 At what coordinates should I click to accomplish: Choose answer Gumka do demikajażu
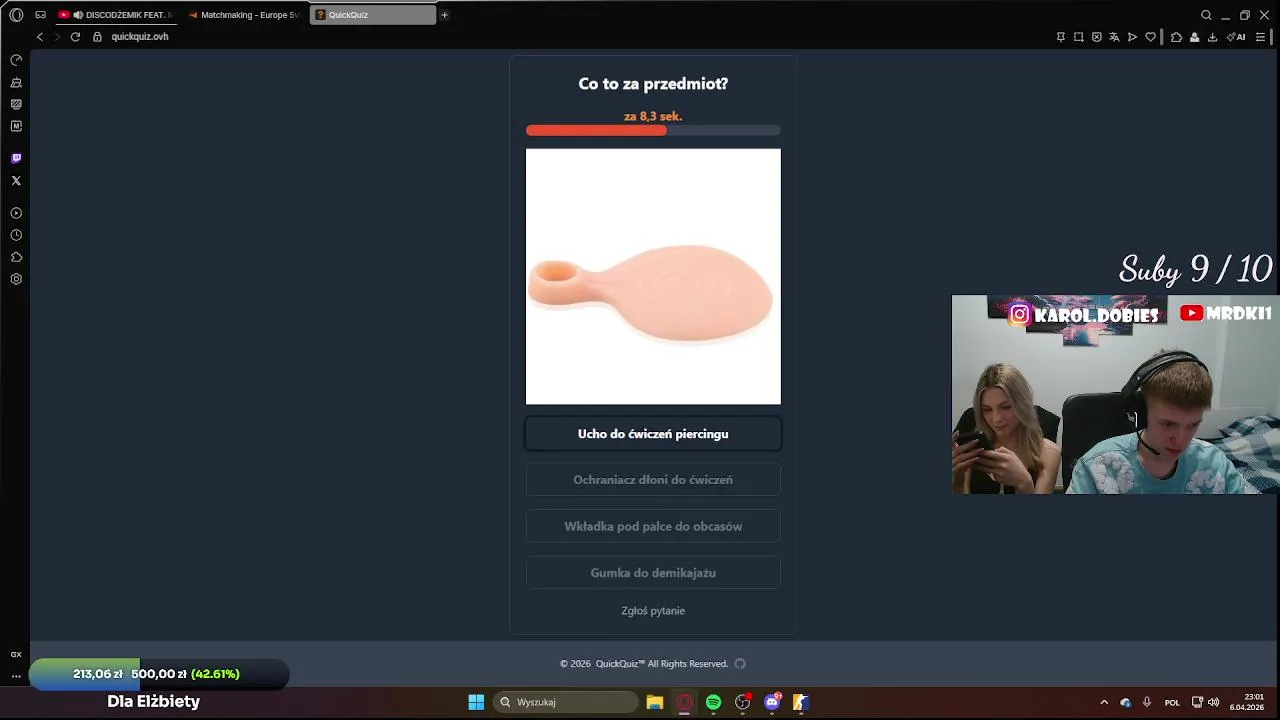[653, 573]
